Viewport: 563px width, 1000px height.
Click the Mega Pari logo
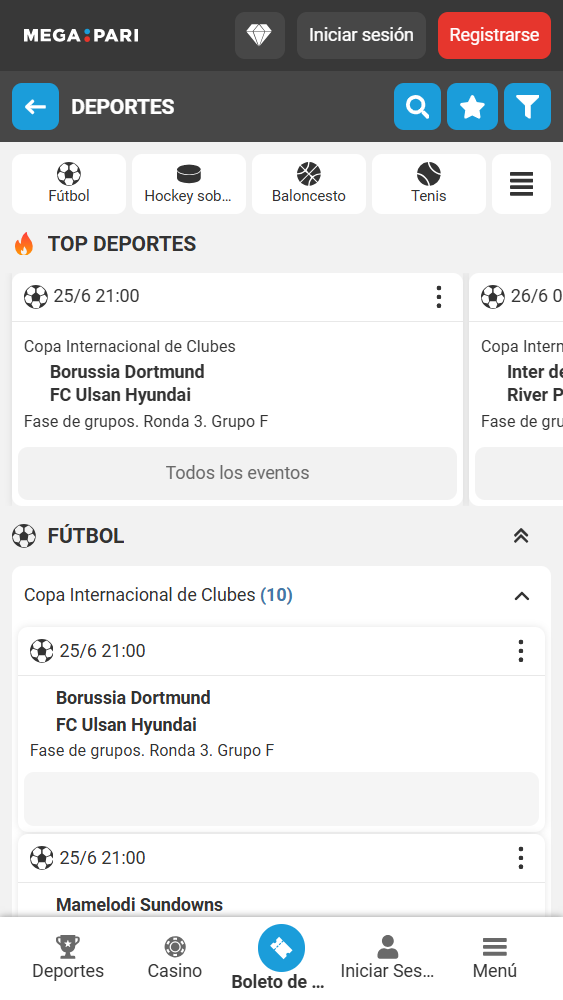tap(81, 35)
